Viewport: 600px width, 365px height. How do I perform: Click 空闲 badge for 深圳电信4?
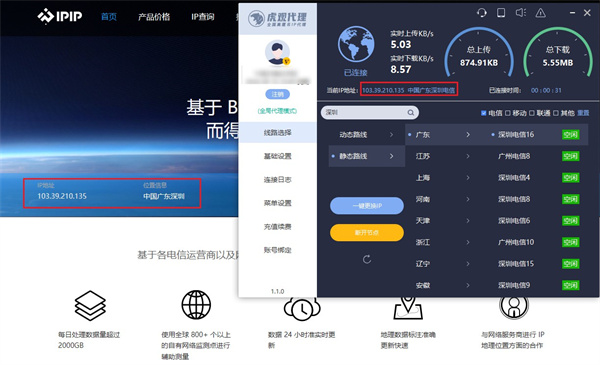pos(570,178)
